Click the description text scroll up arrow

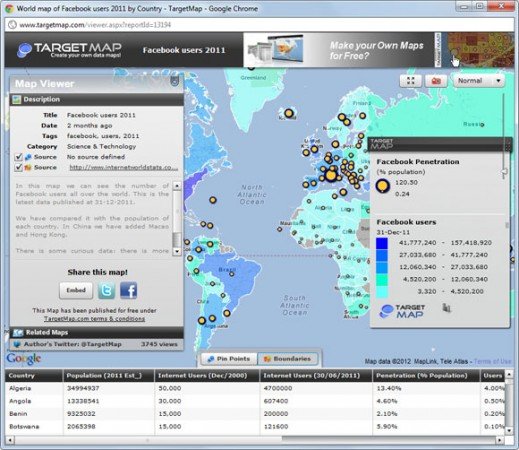[177, 186]
